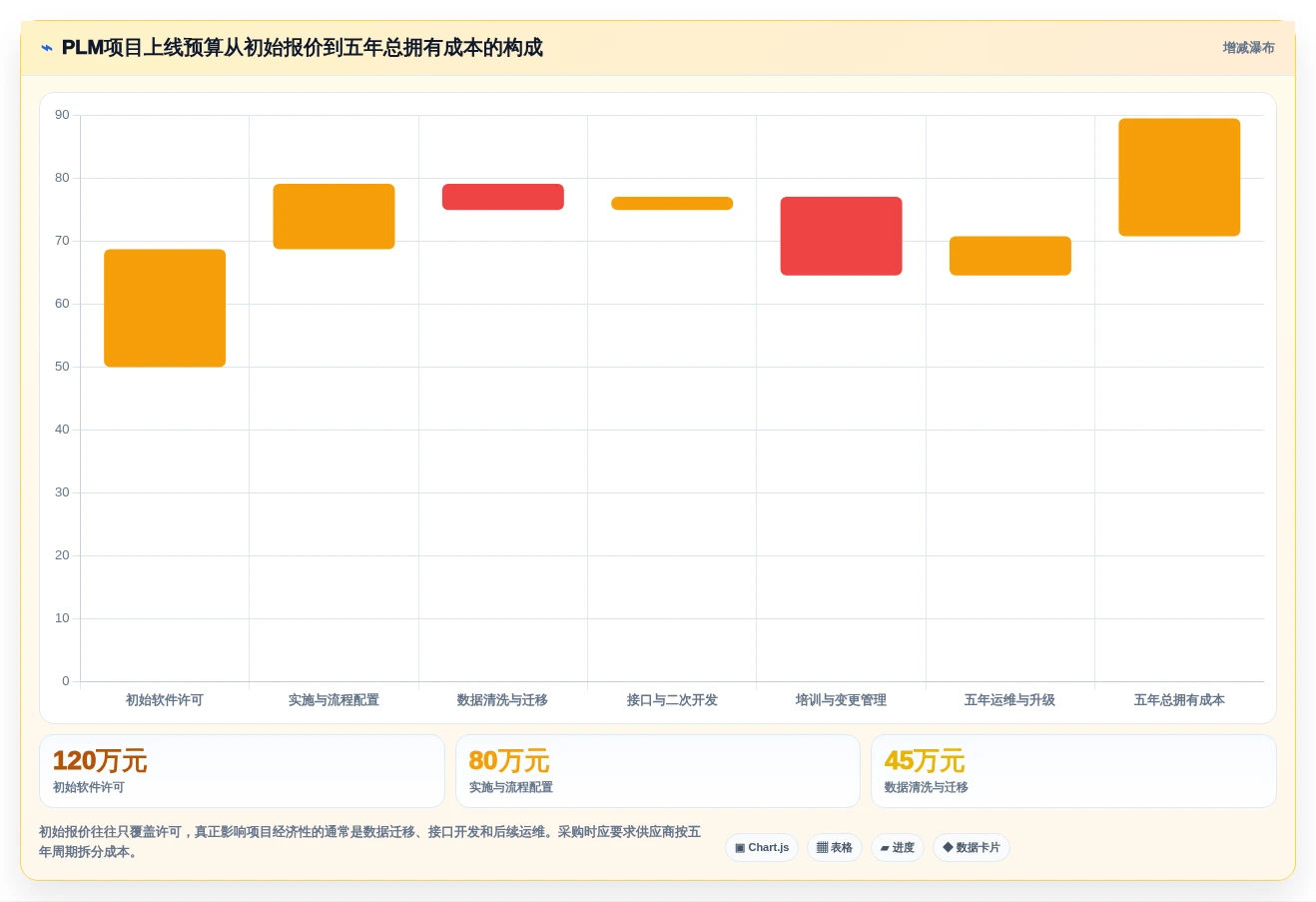Viewport: 1316px width, 902px height.
Task: Click x-axis label 接口与二次开发
Action: click(x=672, y=700)
